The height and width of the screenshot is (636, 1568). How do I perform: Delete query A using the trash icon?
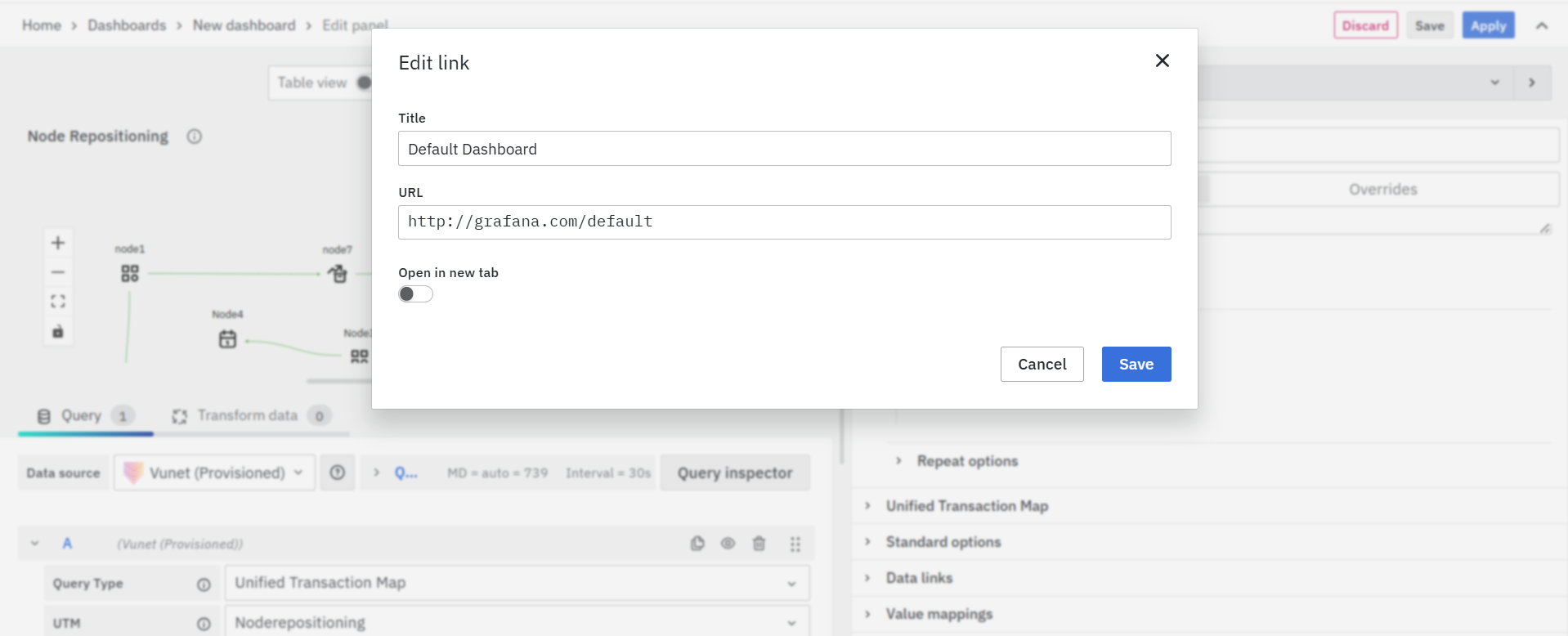759,544
